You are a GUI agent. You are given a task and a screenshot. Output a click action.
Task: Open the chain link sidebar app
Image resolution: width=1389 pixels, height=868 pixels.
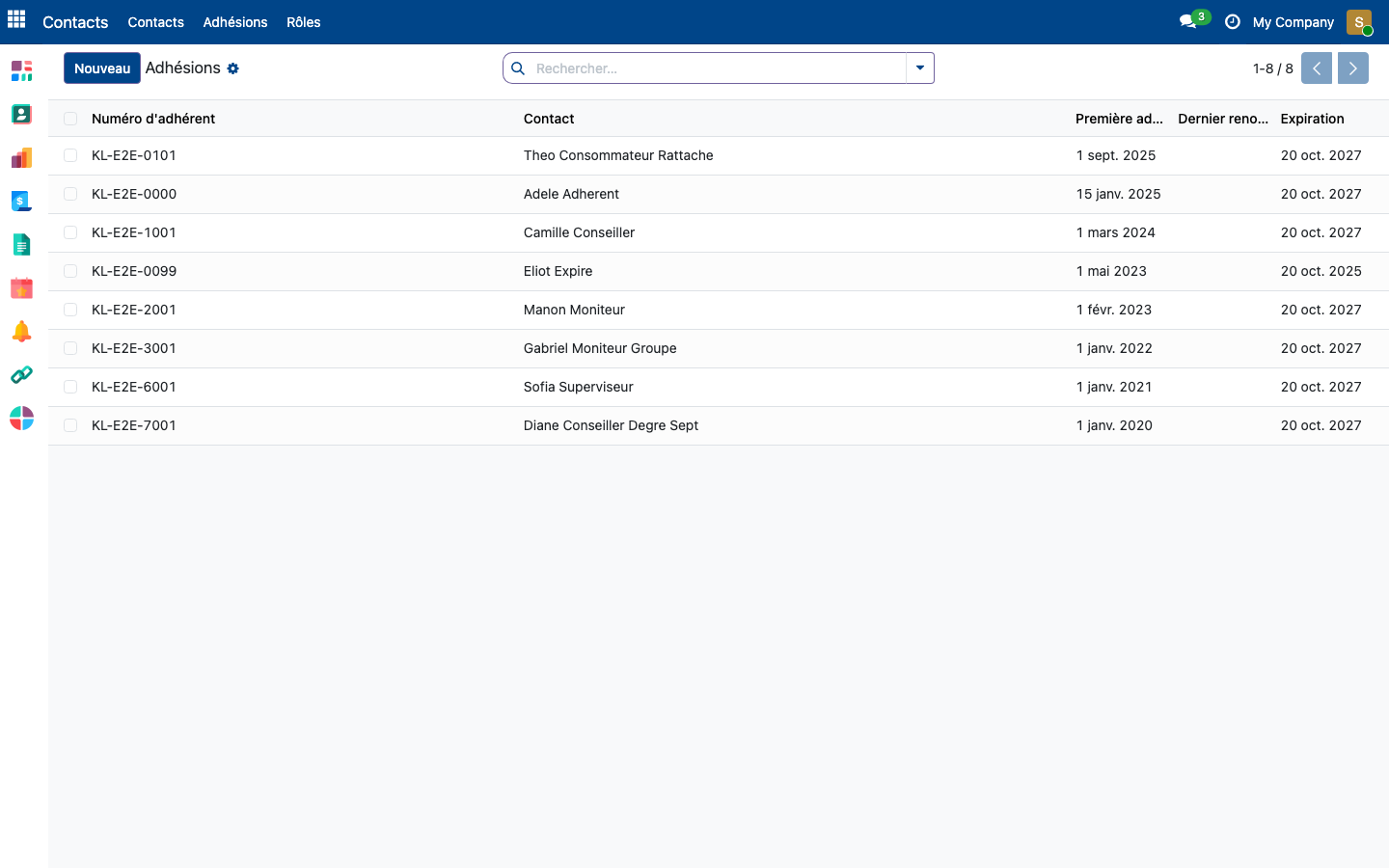(21, 374)
